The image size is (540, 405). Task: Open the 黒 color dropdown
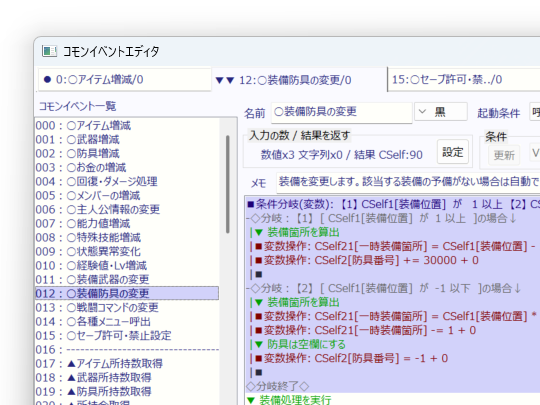[440, 112]
